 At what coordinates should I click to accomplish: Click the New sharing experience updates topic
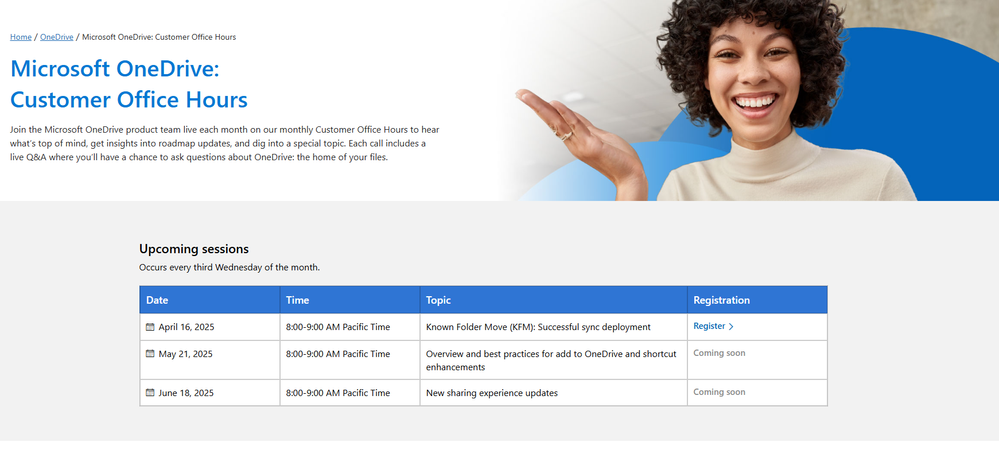click(492, 393)
